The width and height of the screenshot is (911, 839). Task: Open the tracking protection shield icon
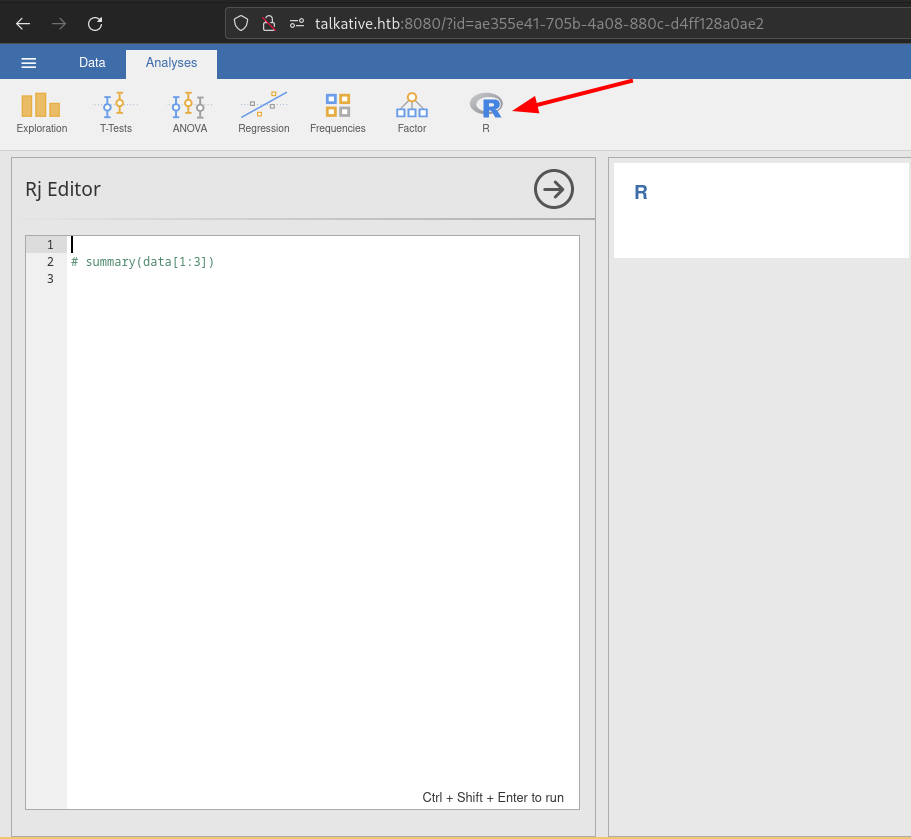tap(241, 23)
